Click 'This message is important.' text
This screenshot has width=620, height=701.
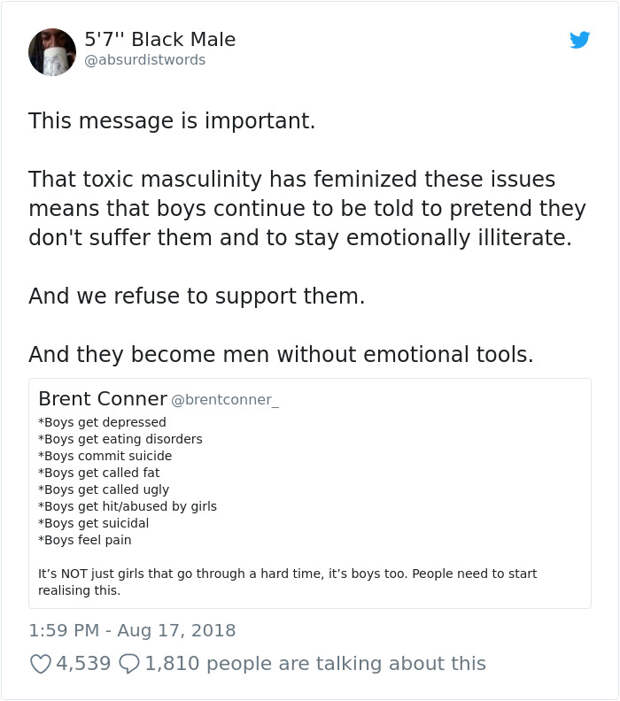coord(172,121)
